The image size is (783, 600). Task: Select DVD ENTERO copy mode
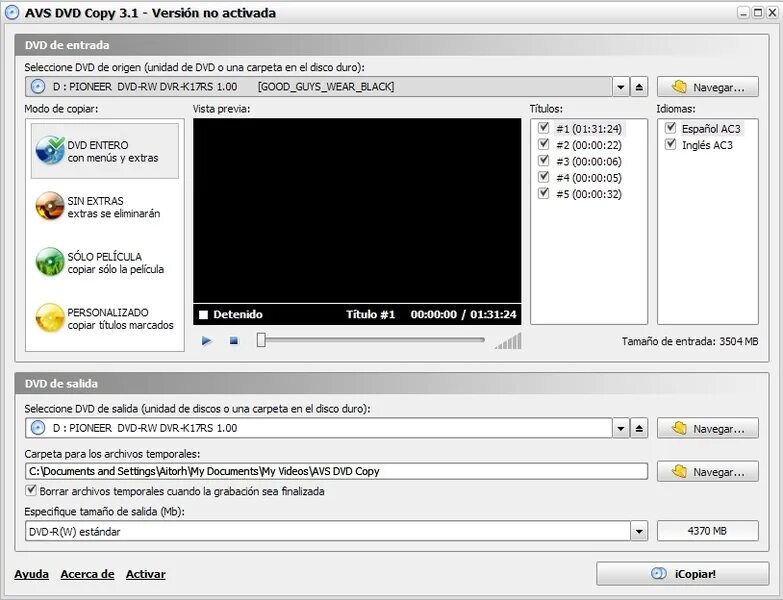104,151
